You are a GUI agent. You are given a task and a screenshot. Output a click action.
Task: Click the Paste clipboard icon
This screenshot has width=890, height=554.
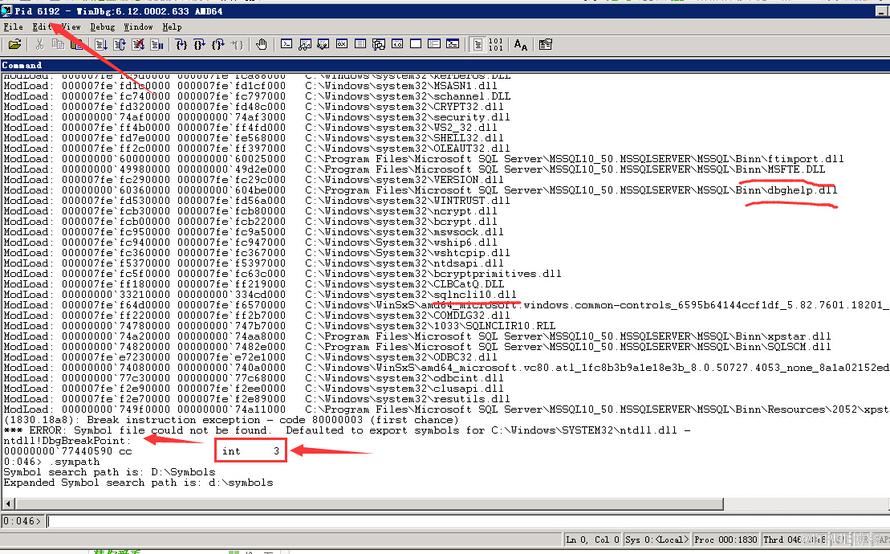pos(76,44)
